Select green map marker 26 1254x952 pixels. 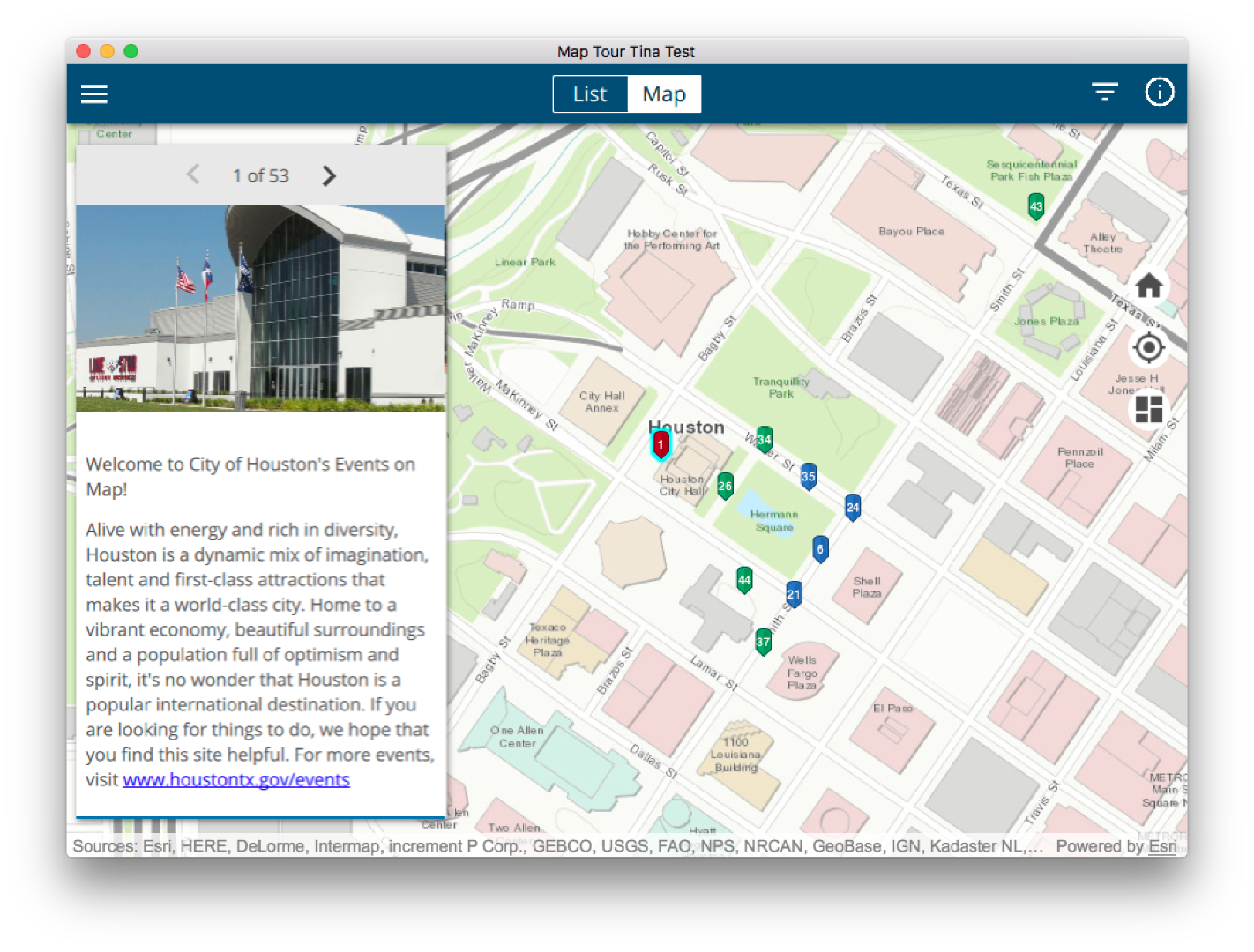[725, 486]
